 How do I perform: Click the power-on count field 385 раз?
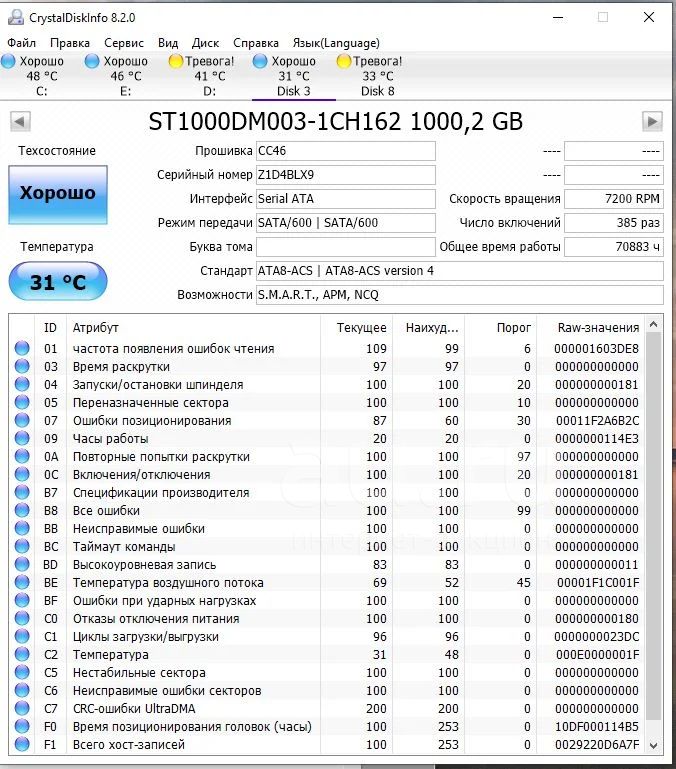pyautogui.click(x=614, y=223)
